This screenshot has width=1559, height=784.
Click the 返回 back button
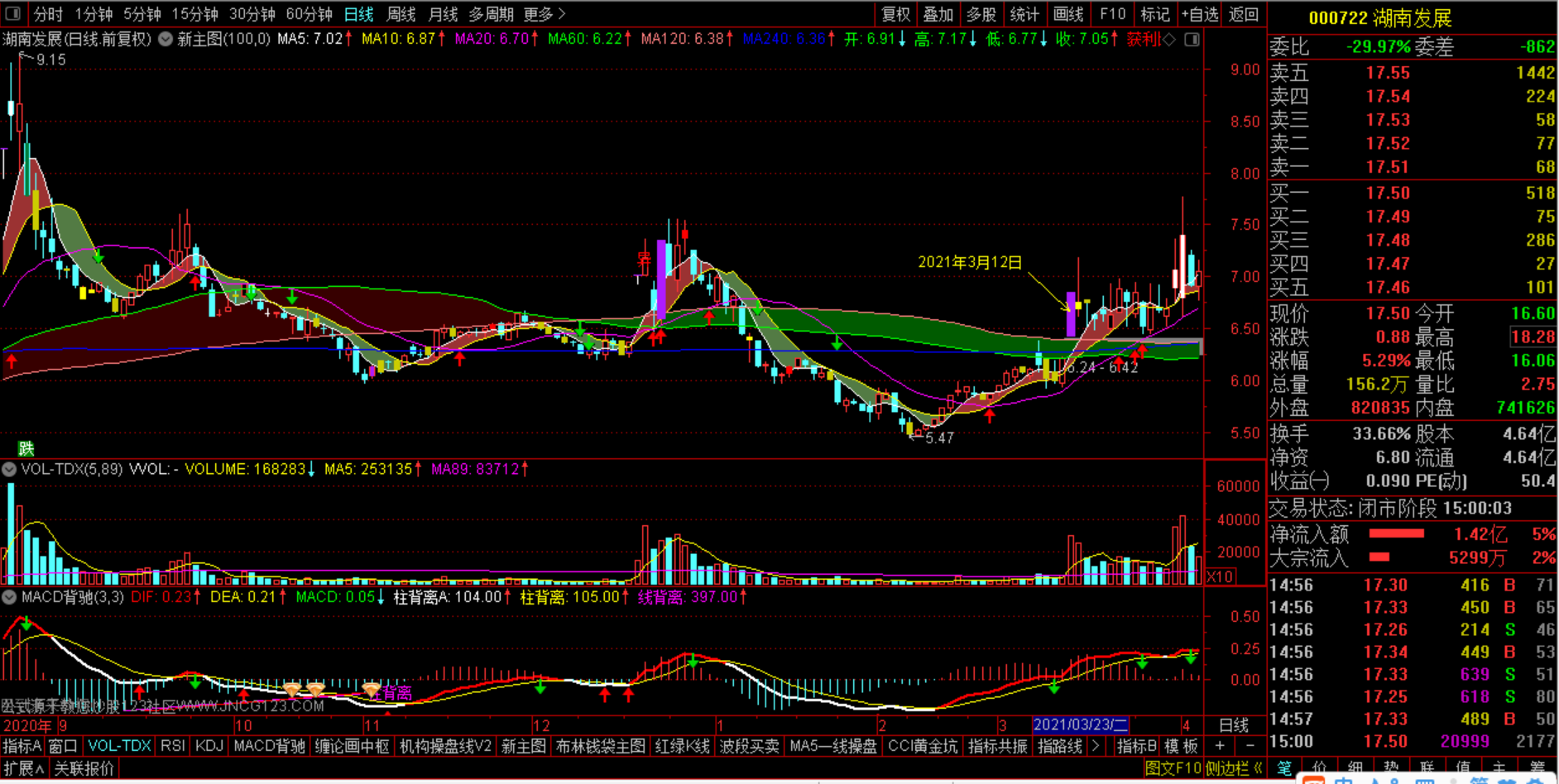[1244, 14]
